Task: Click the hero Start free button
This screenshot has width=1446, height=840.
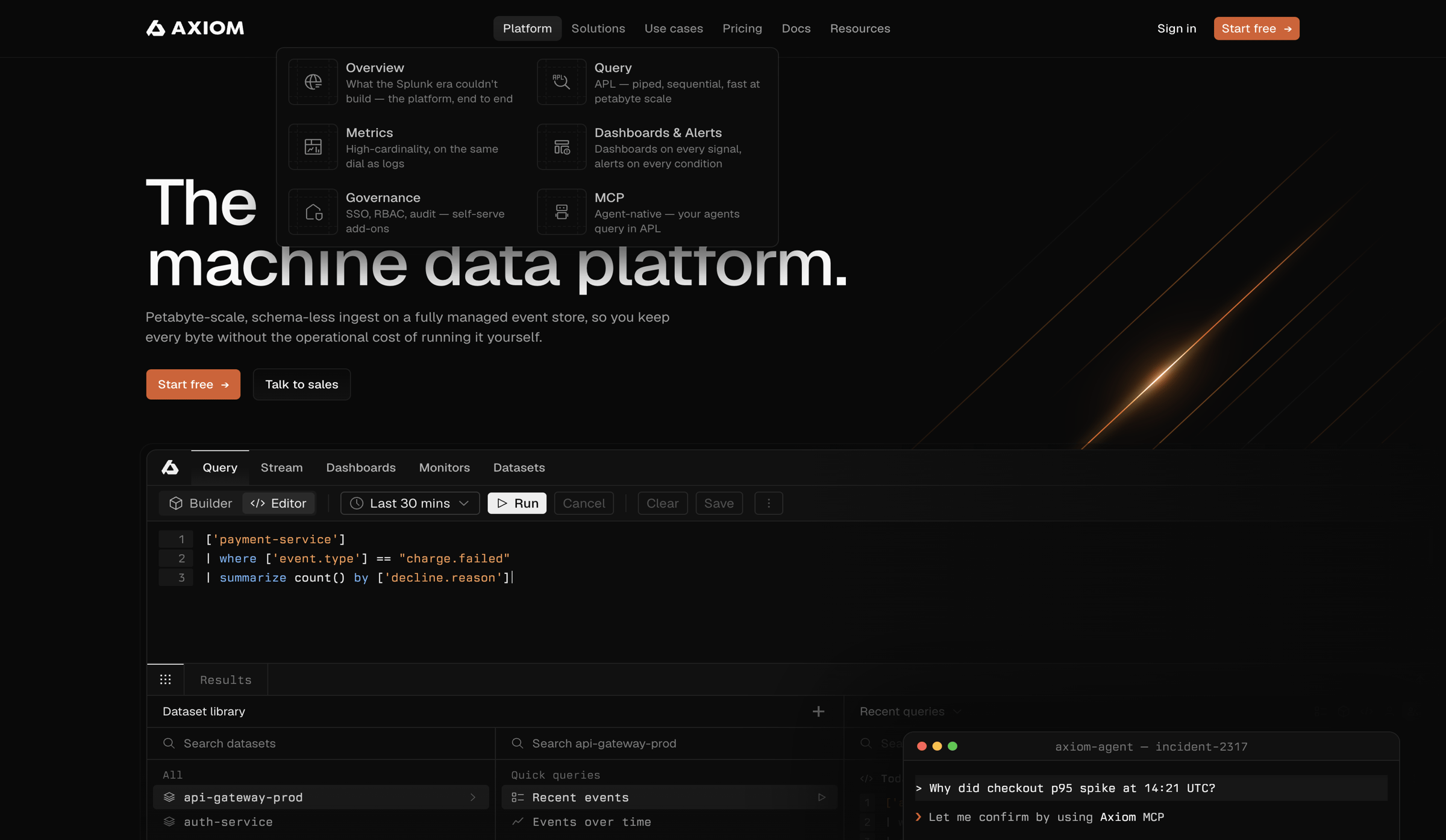Action: 193,384
